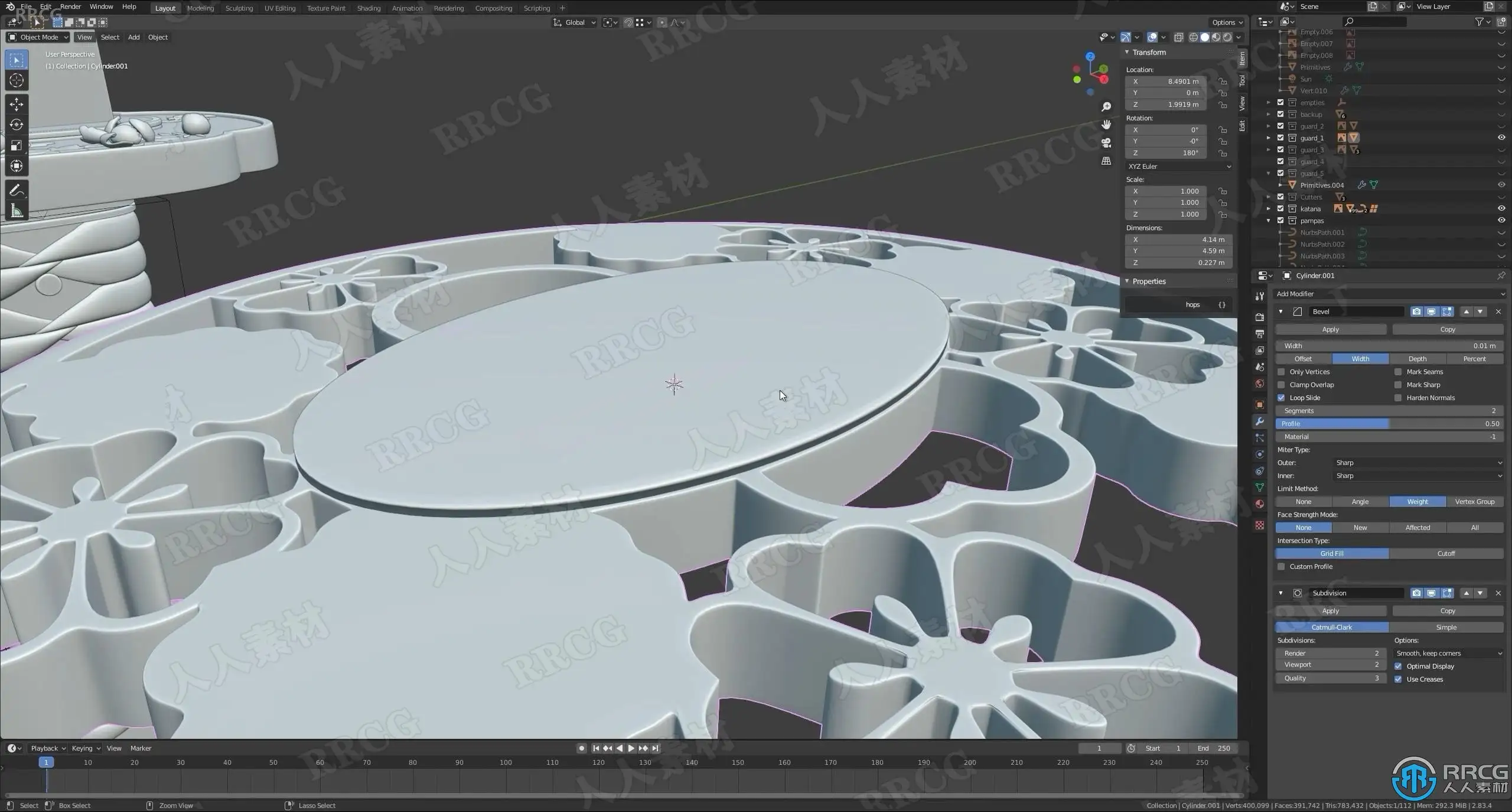Screen dimensions: 1512x812
Task: Activate the Annotate pencil tool
Action: 17,190
